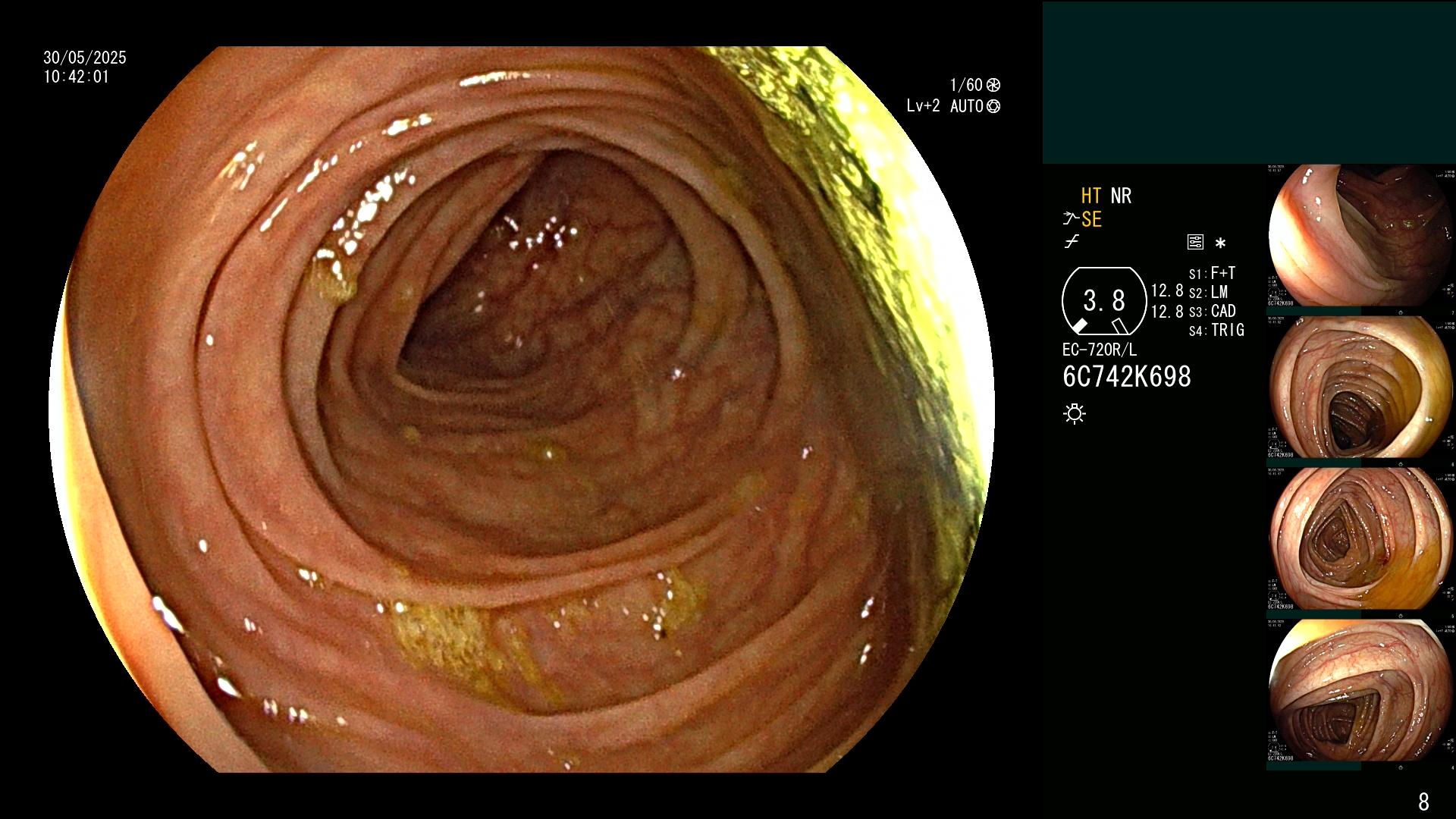
Task: Click the asterisk freeze indicator
Action: (1220, 243)
